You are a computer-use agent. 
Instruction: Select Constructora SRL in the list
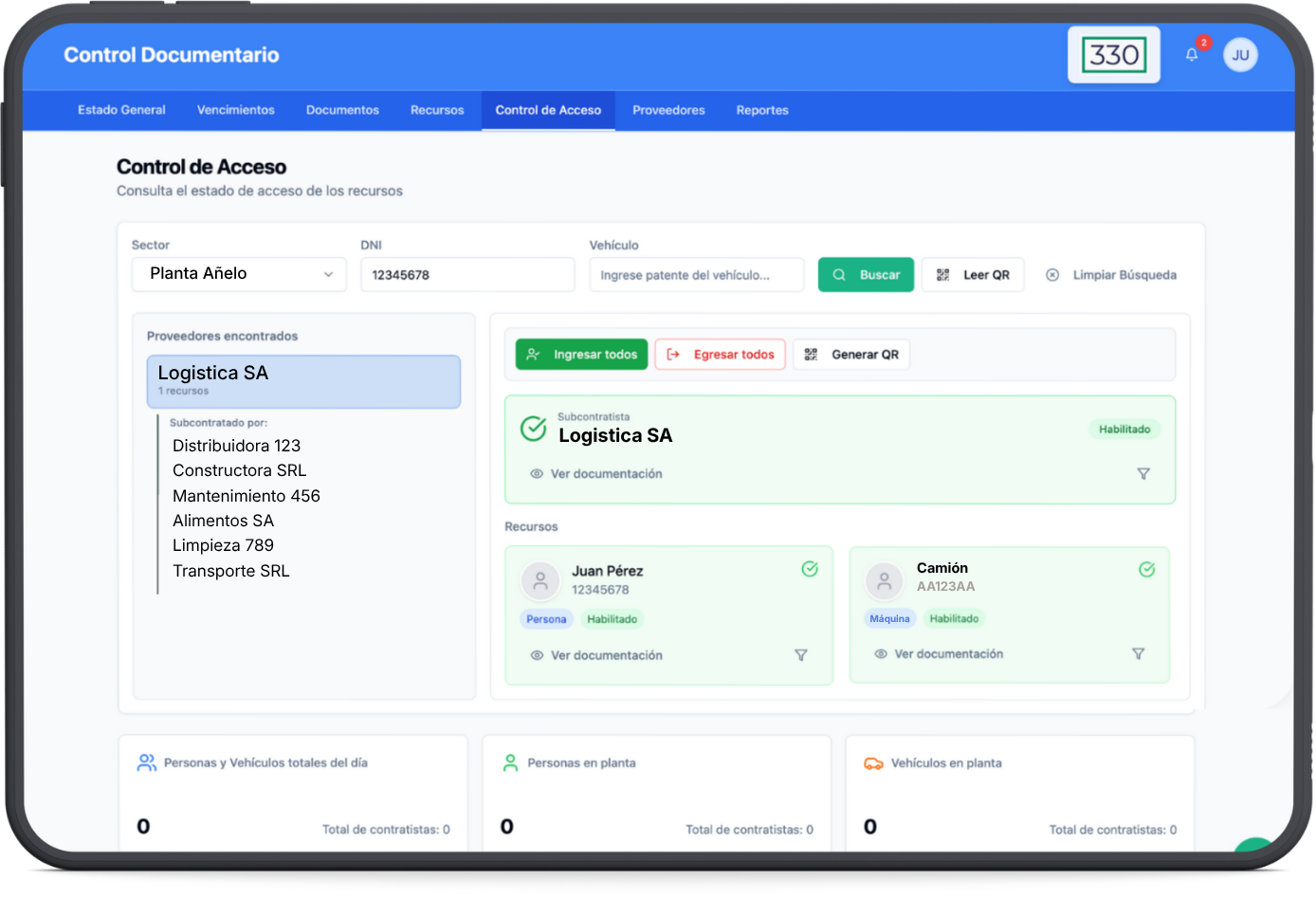(x=240, y=470)
